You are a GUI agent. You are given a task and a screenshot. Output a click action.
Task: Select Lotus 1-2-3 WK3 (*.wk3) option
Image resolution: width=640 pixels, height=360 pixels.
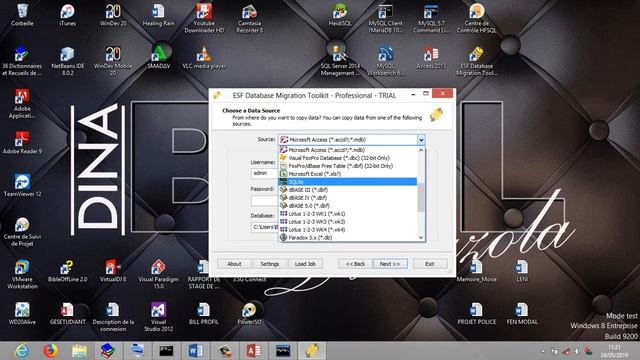348,222
